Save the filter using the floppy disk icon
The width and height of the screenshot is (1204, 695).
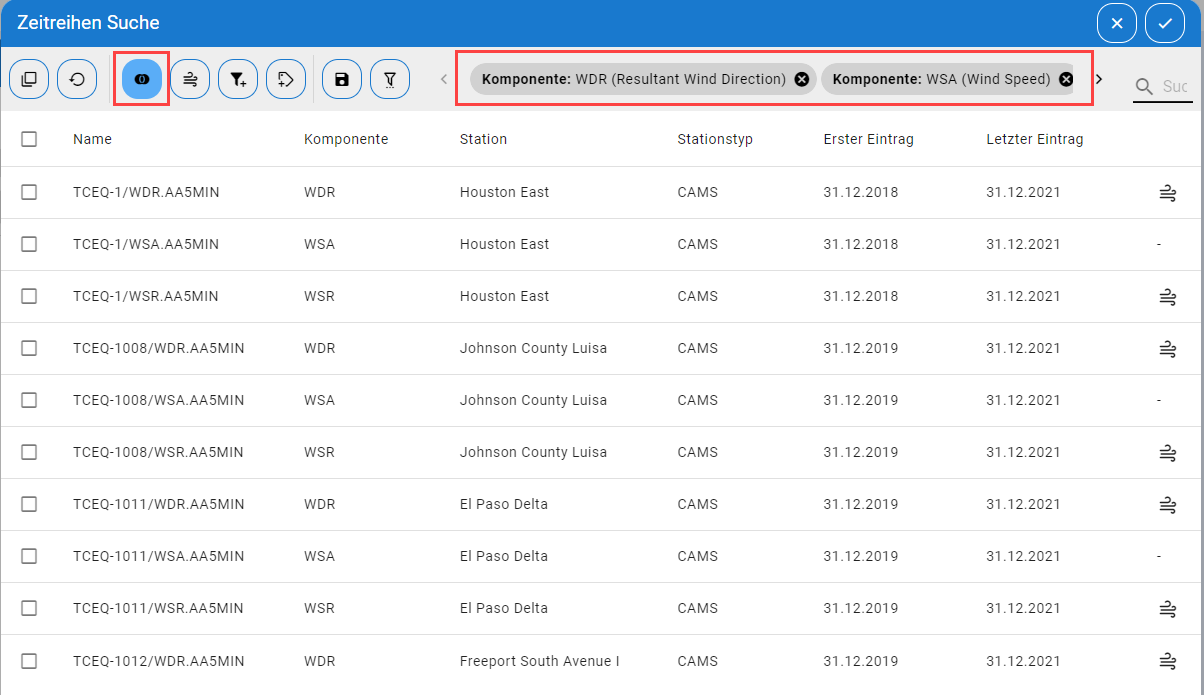(342, 79)
